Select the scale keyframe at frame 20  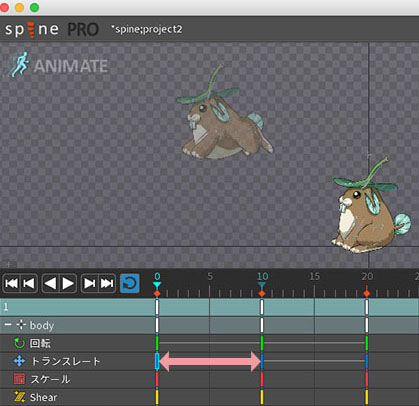coord(367,379)
